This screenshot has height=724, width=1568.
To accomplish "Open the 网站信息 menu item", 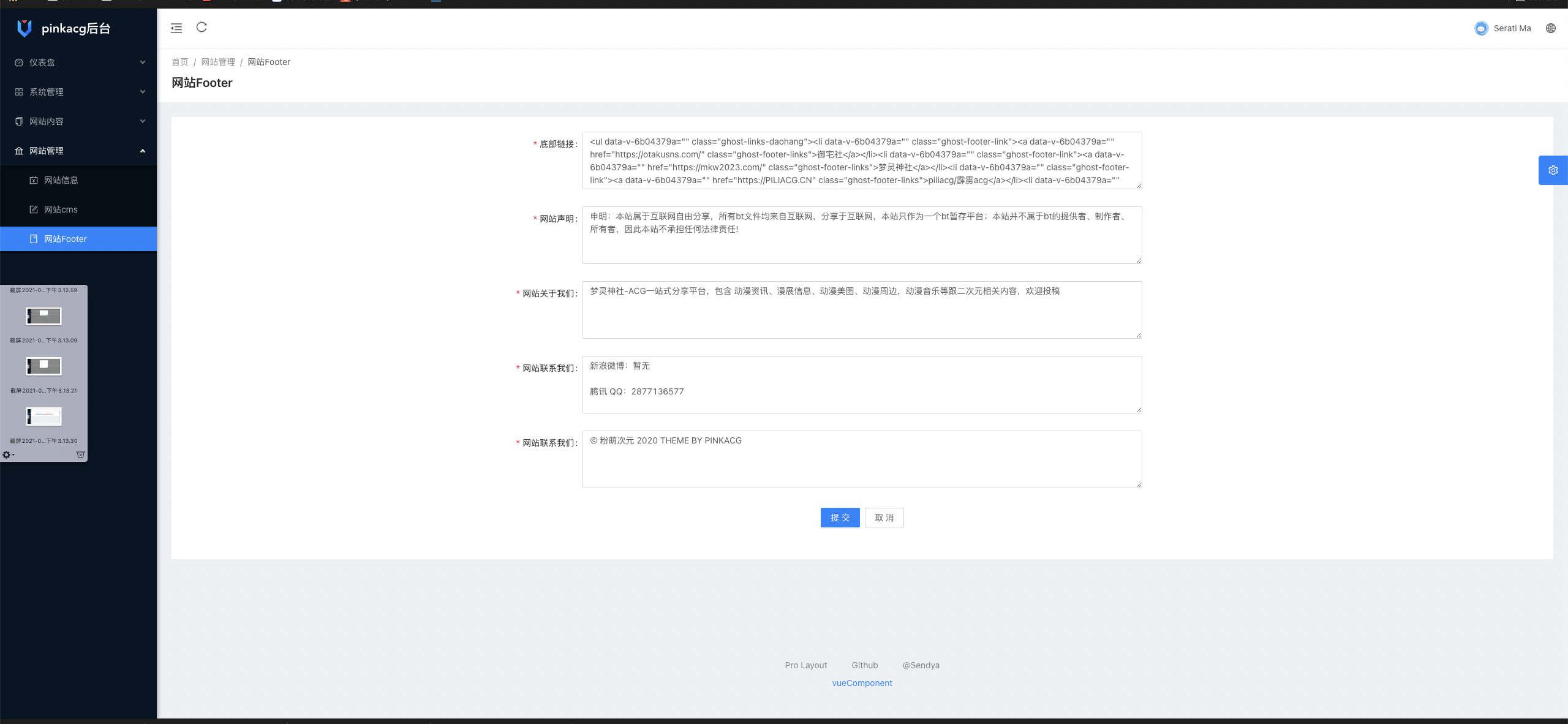I will click(61, 180).
